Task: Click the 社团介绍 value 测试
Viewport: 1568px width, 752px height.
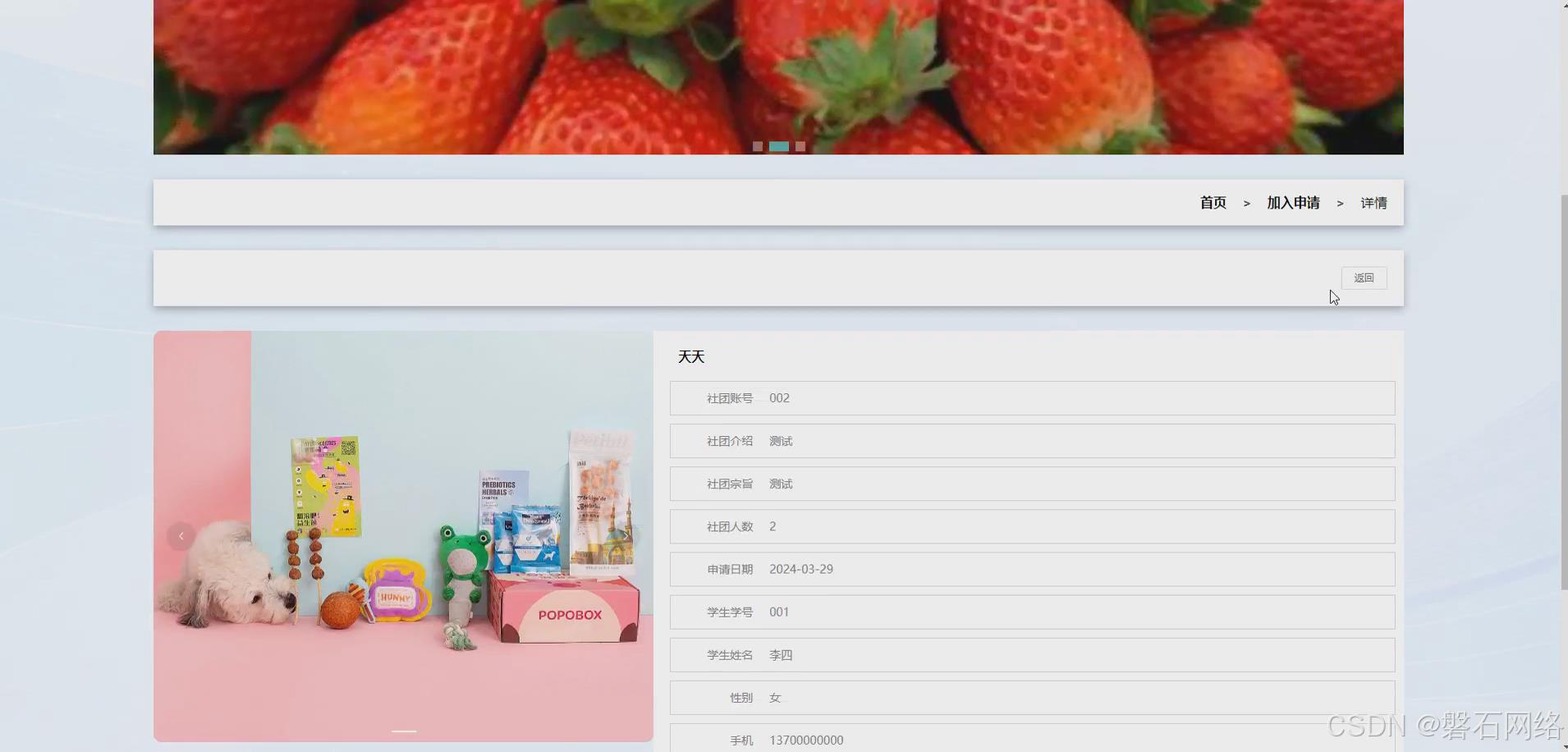Action: tap(781, 441)
